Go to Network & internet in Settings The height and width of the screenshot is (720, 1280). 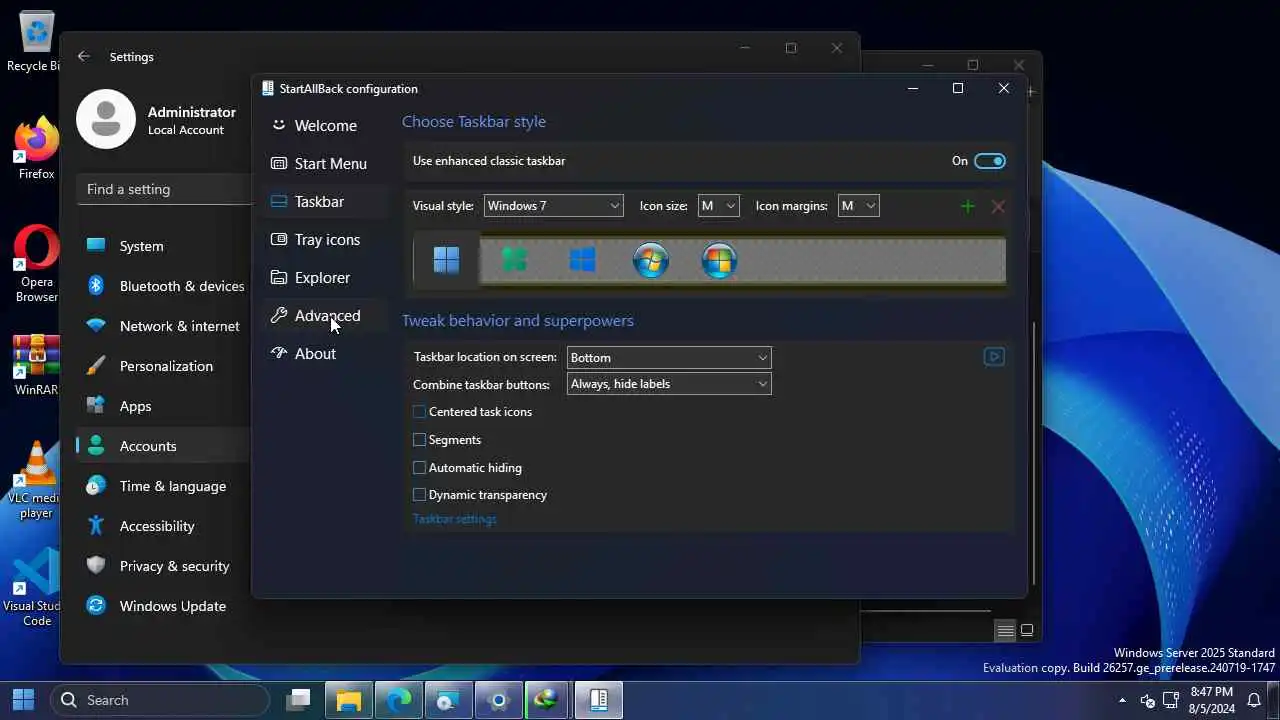tap(163, 326)
